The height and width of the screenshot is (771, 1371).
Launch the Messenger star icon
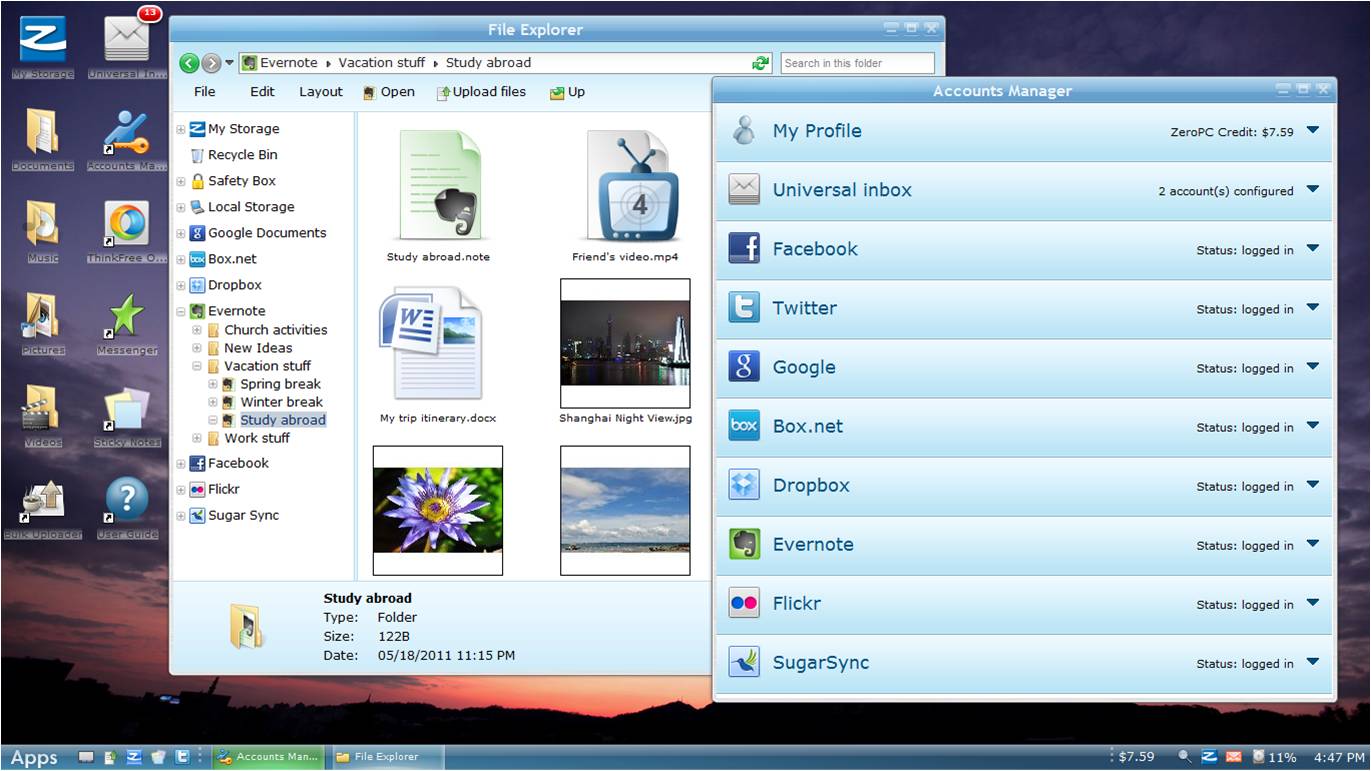(127, 318)
